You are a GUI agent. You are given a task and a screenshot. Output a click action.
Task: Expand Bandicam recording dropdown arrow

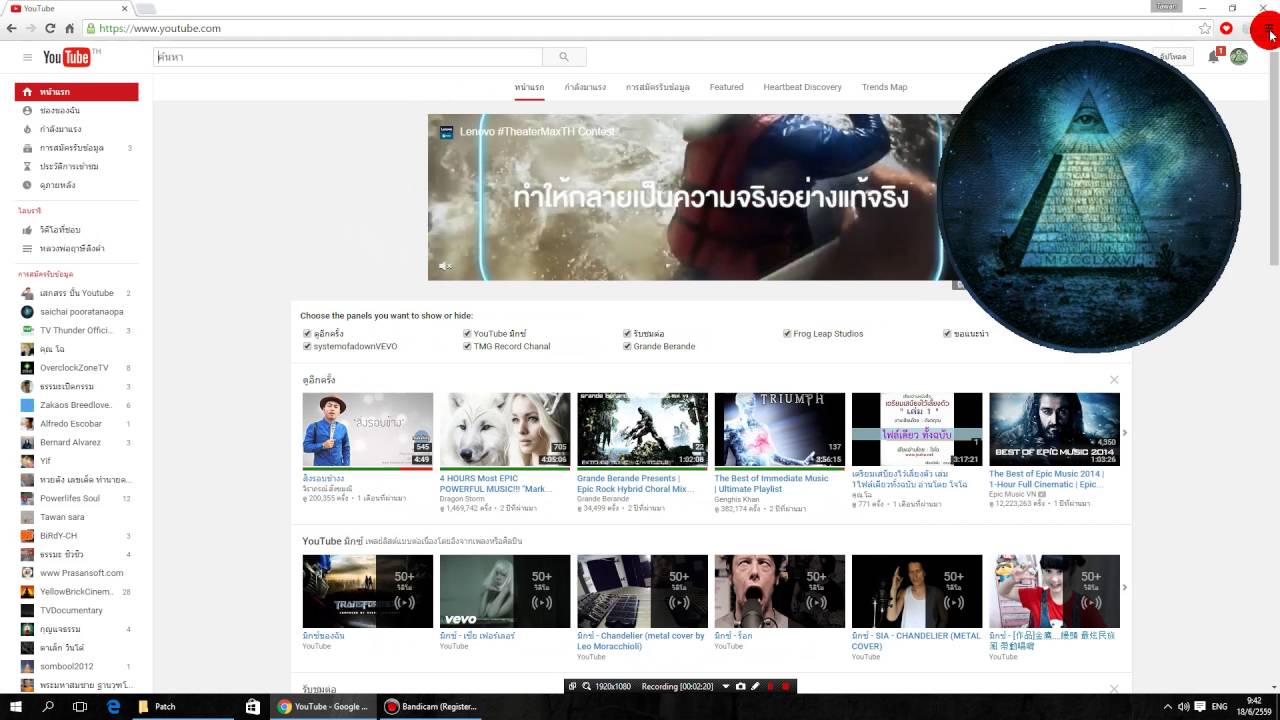tap(726, 687)
